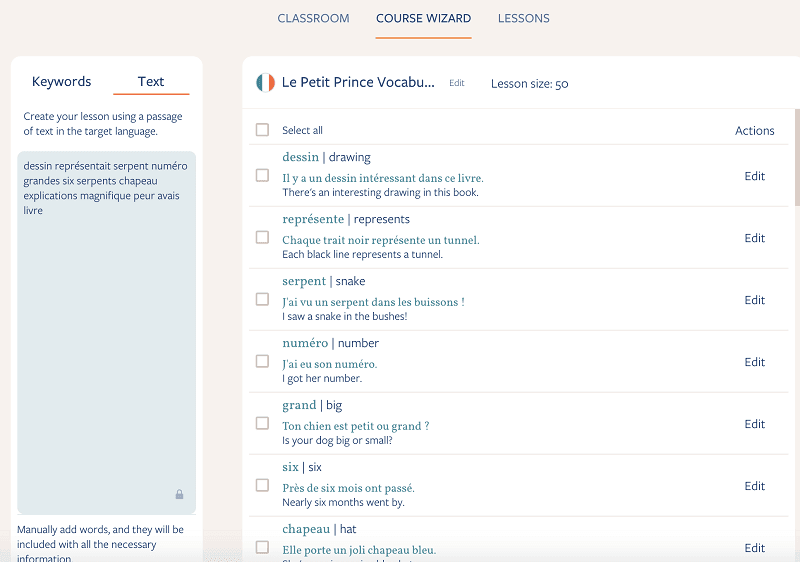Click sentence 'J'ai eu son numéro.'
Screen dimensions: 800x562
pyautogui.click(x=330, y=364)
